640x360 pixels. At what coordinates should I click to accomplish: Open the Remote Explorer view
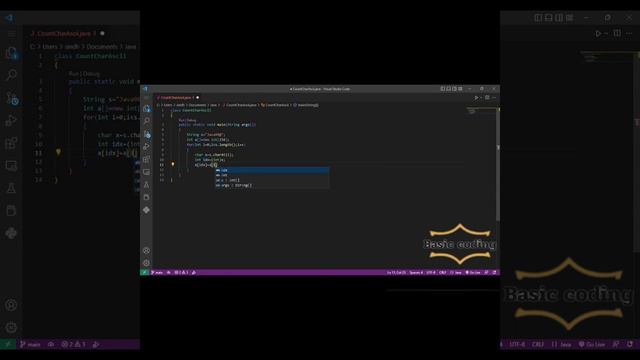[x=147, y=172]
